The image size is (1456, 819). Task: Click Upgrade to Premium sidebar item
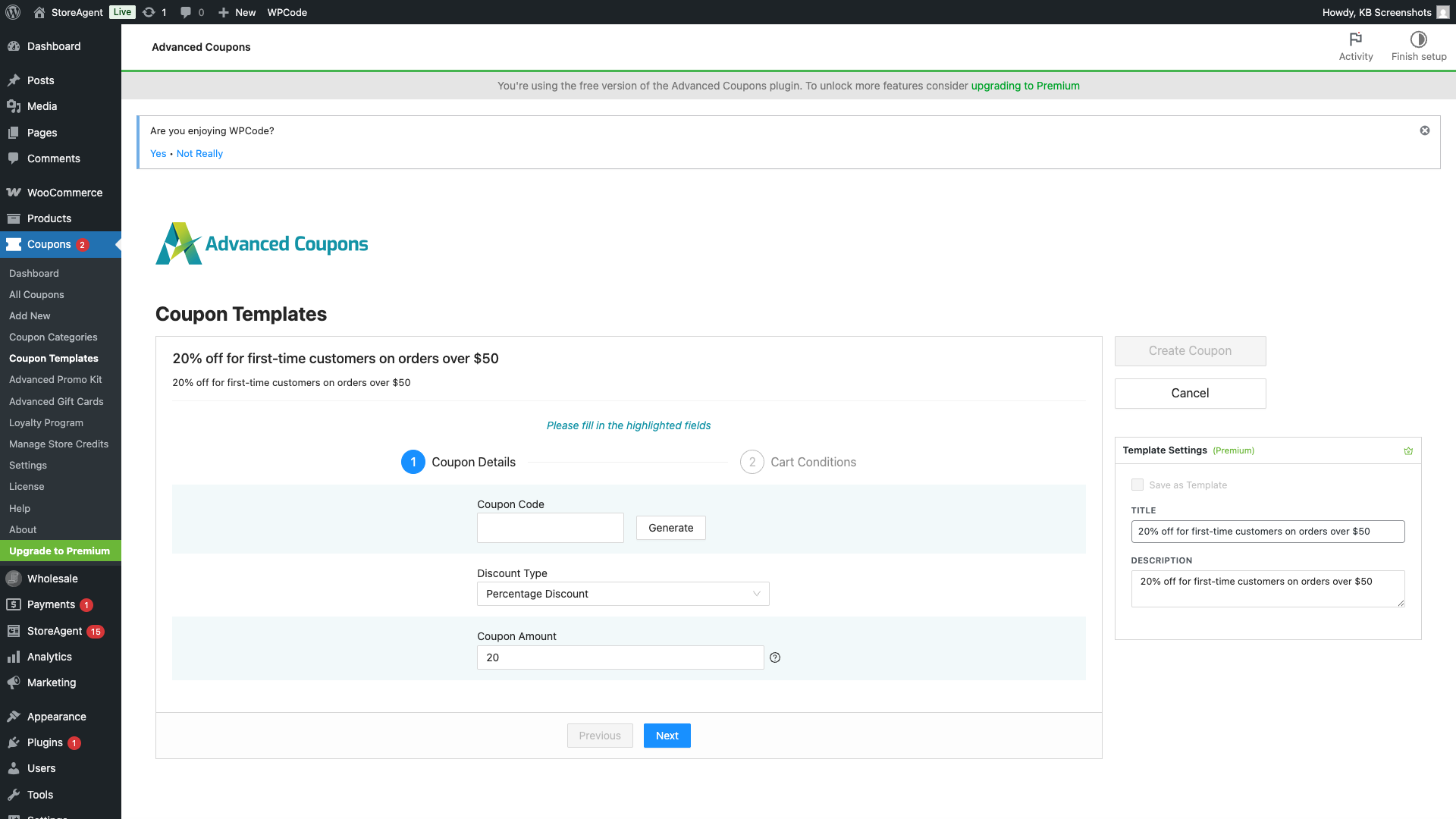[61, 551]
